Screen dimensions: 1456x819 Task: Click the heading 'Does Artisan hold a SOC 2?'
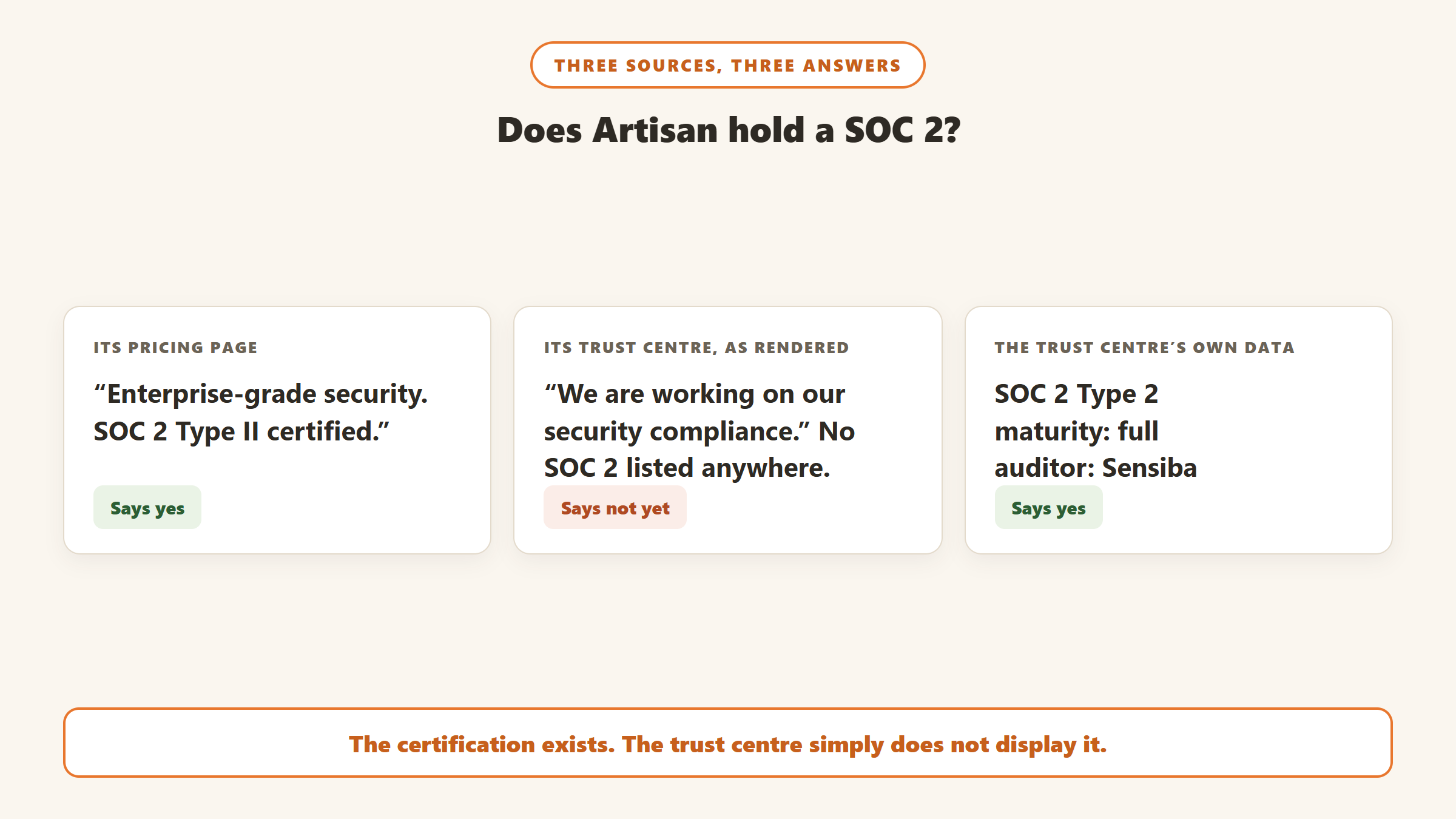728,130
